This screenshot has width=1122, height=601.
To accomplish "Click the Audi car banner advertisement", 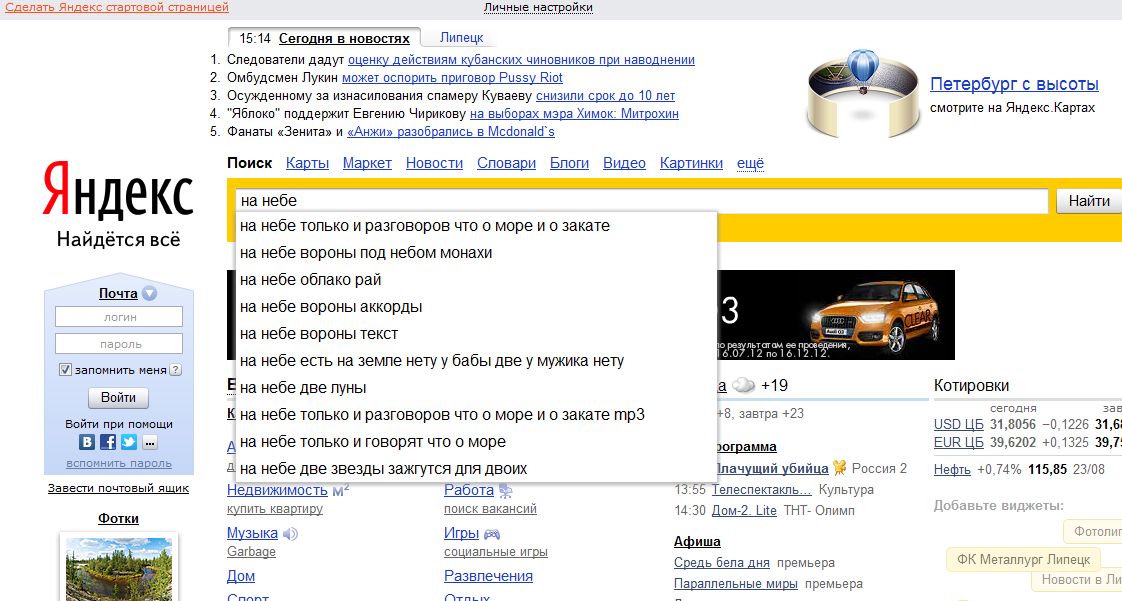I will [x=836, y=315].
